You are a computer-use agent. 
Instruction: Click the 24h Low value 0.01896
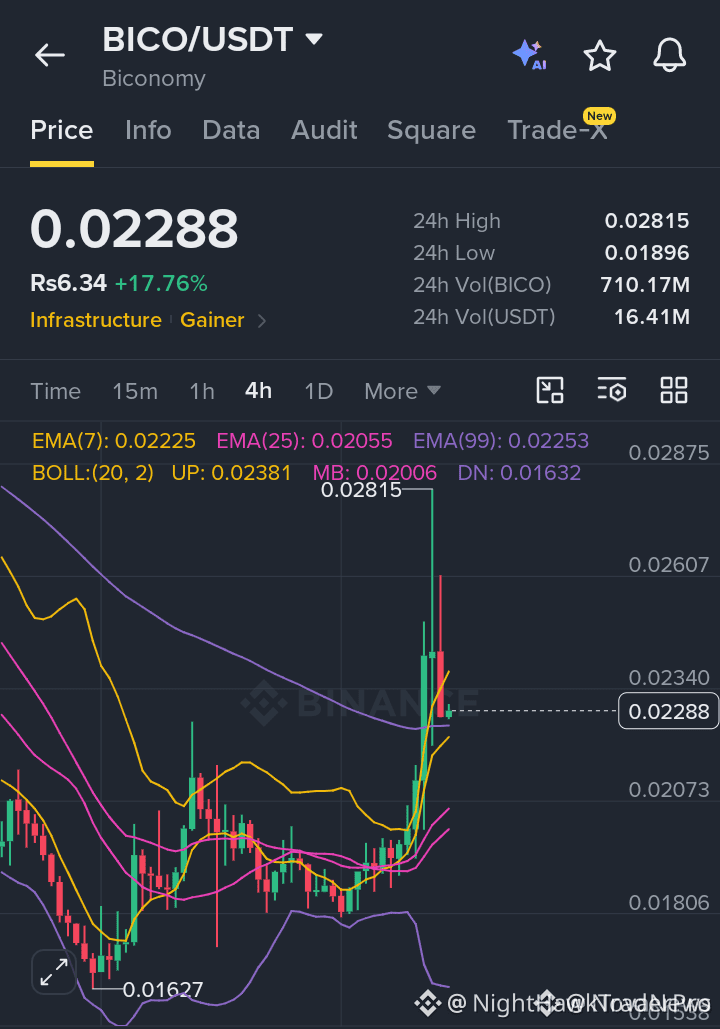[x=646, y=253]
